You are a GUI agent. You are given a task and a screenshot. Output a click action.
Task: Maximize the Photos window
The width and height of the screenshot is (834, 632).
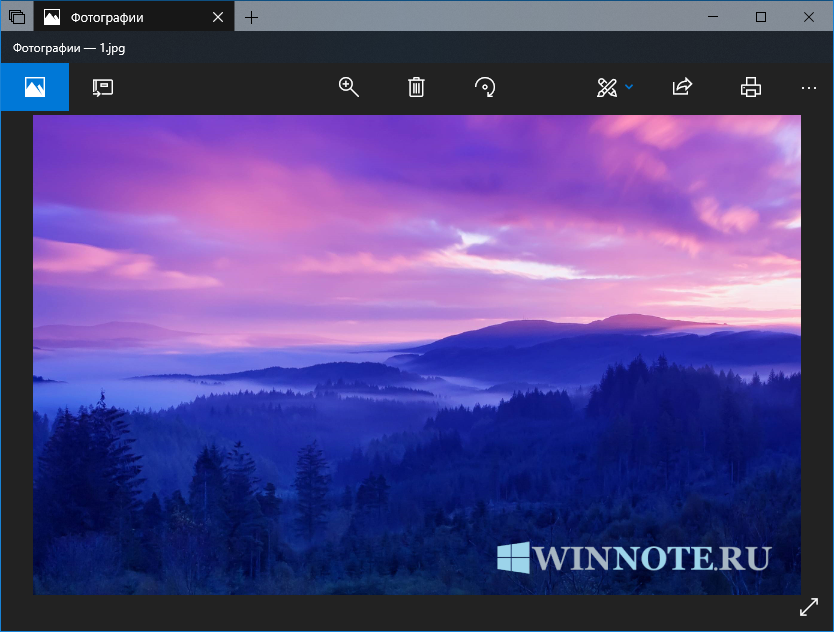coord(761,17)
